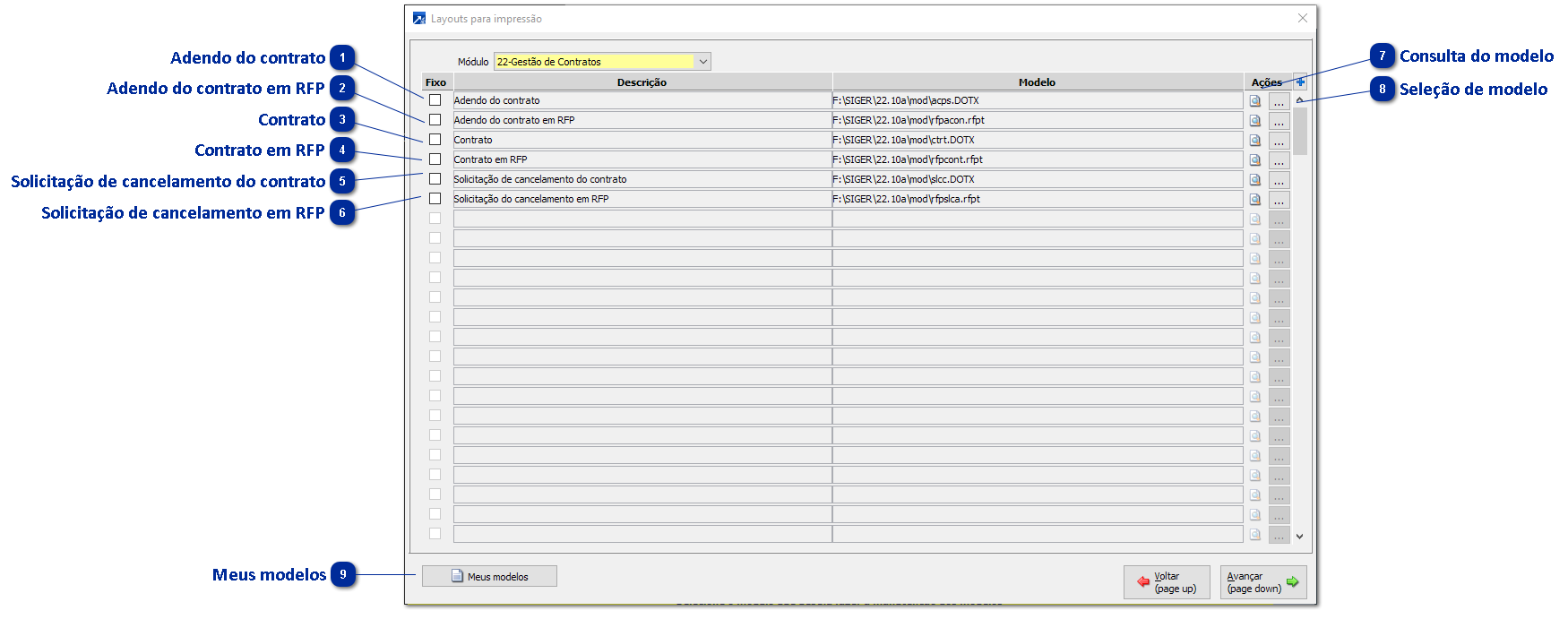Click the scroll down arrow of the list

click(x=1299, y=536)
